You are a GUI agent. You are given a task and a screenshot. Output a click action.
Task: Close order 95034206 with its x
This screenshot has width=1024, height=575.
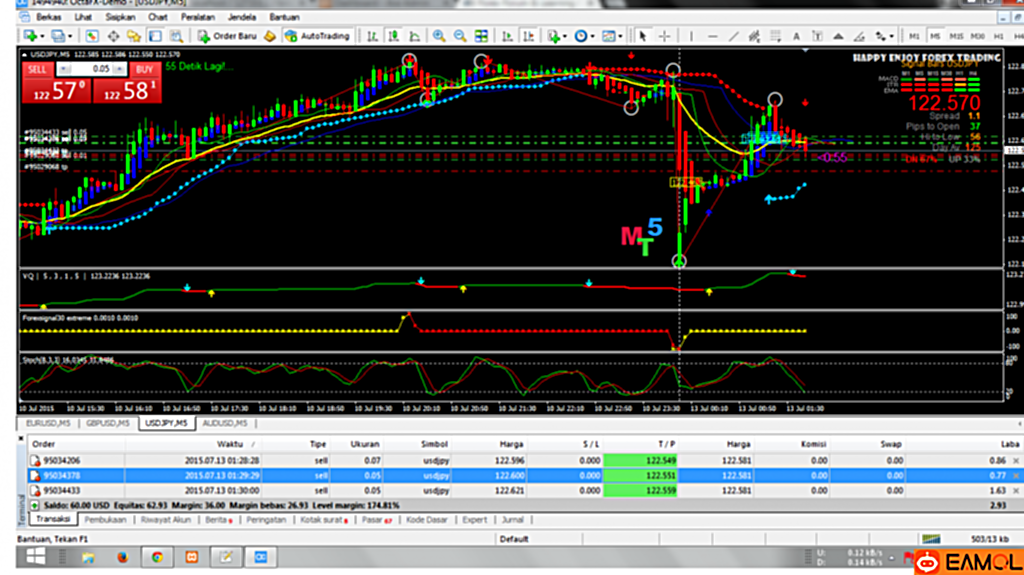pos(1016,461)
